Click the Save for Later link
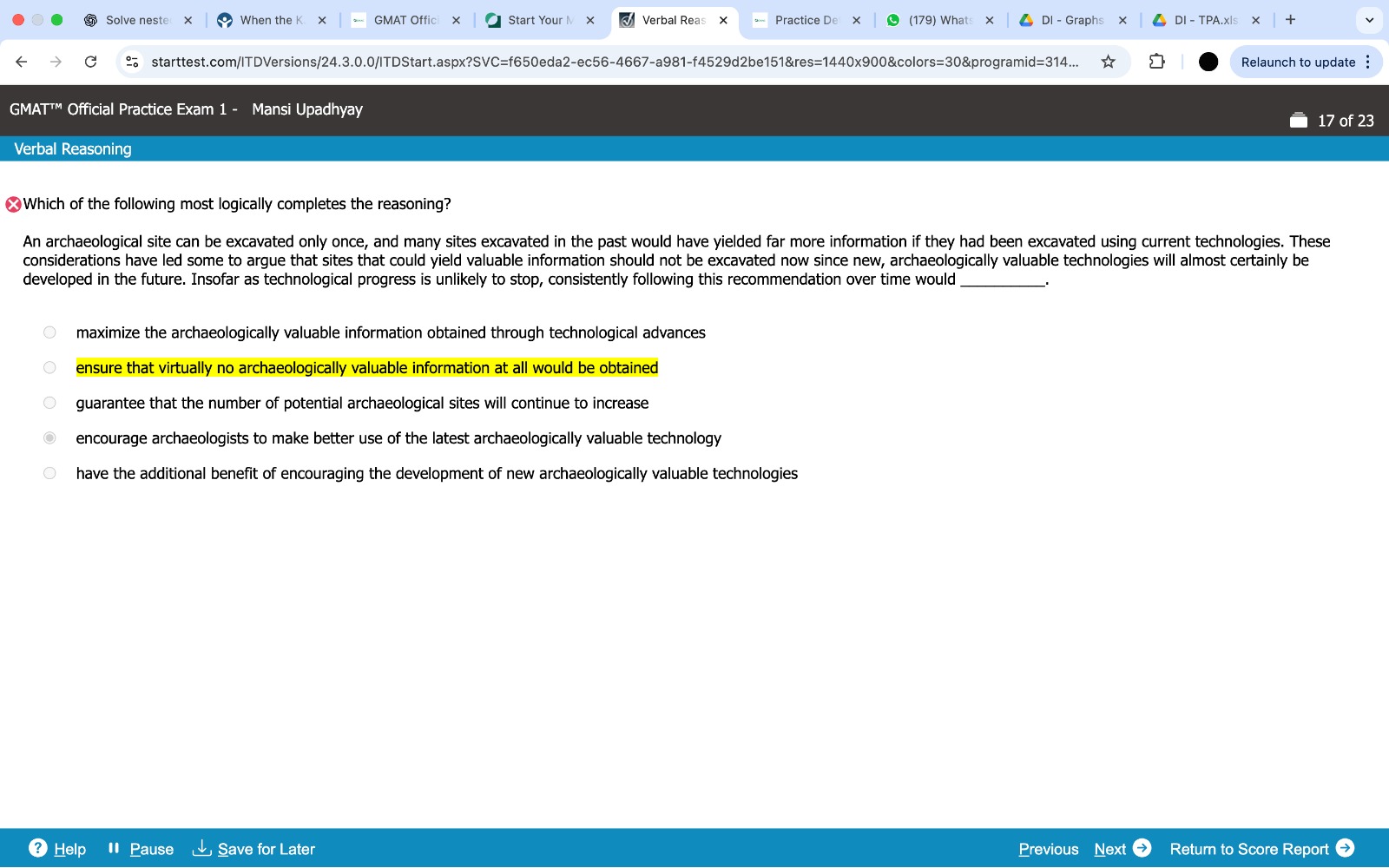 pyautogui.click(x=267, y=849)
